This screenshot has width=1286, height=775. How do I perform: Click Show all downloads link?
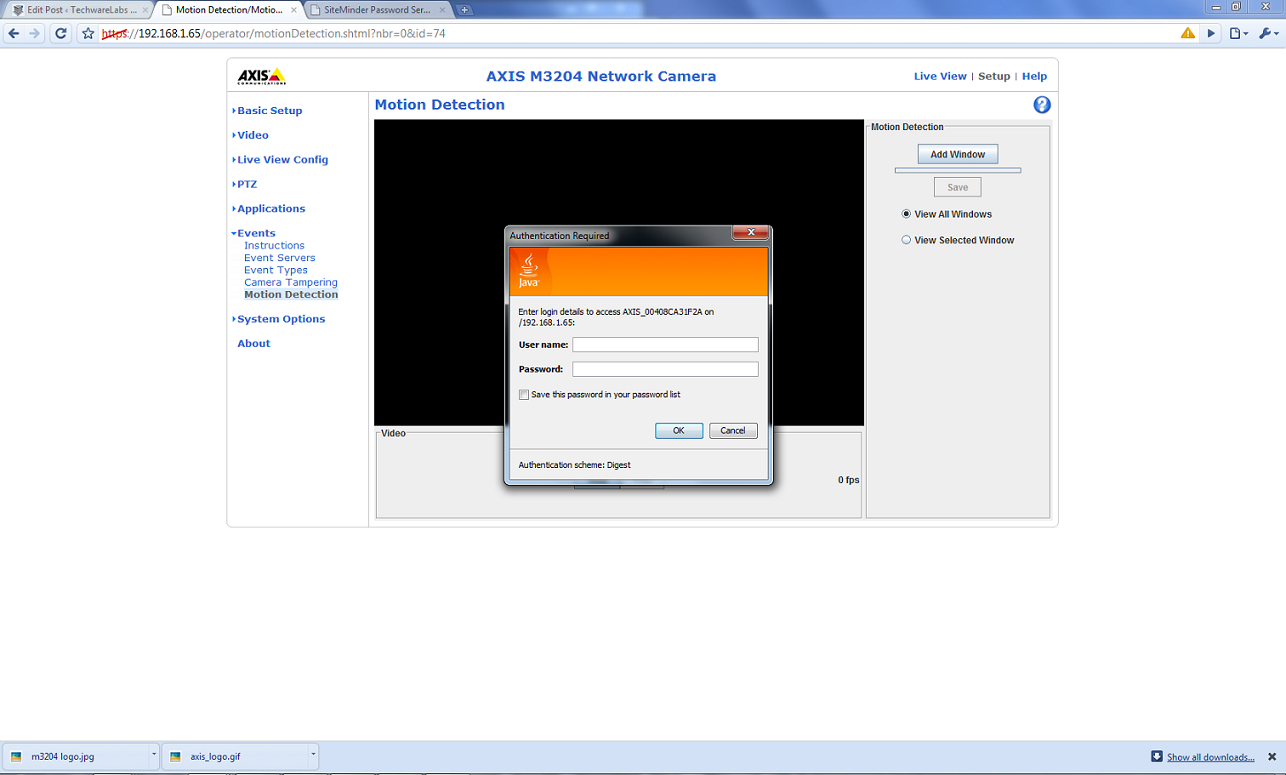1210,757
